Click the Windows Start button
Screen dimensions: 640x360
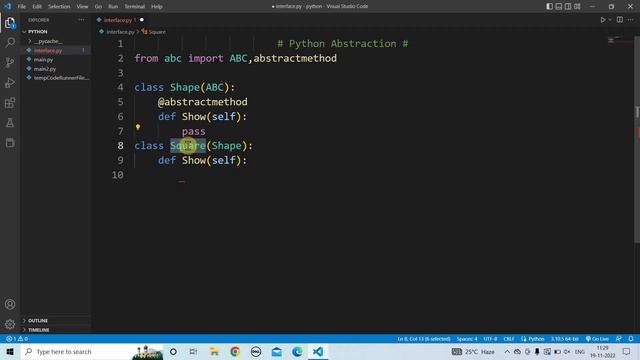click(10, 351)
